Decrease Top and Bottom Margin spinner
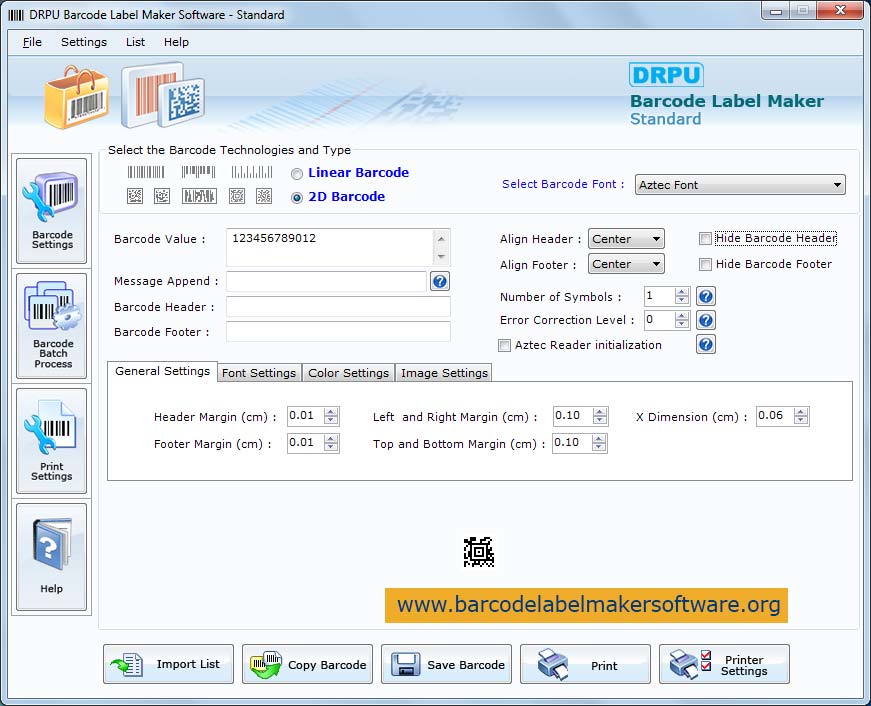The image size is (871, 706). pyautogui.click(x=598, y=447)
